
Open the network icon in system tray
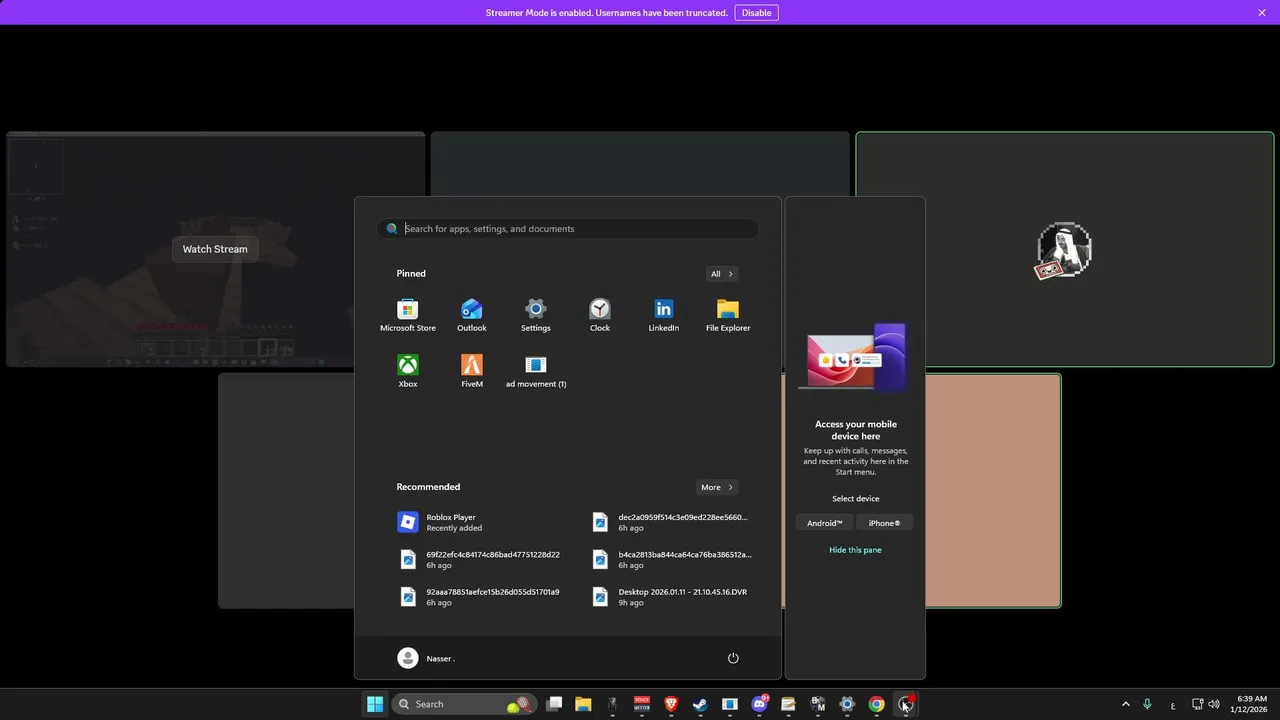pyautogui.click(x=1197, y=704)
